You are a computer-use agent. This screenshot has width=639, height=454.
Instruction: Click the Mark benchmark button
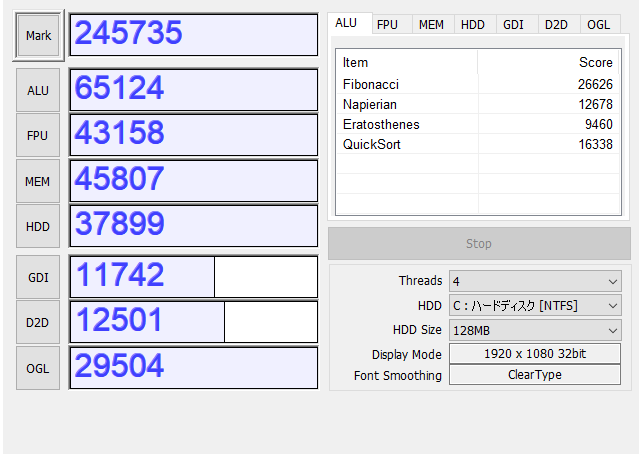pyautogui.click(x=38, y=35)
